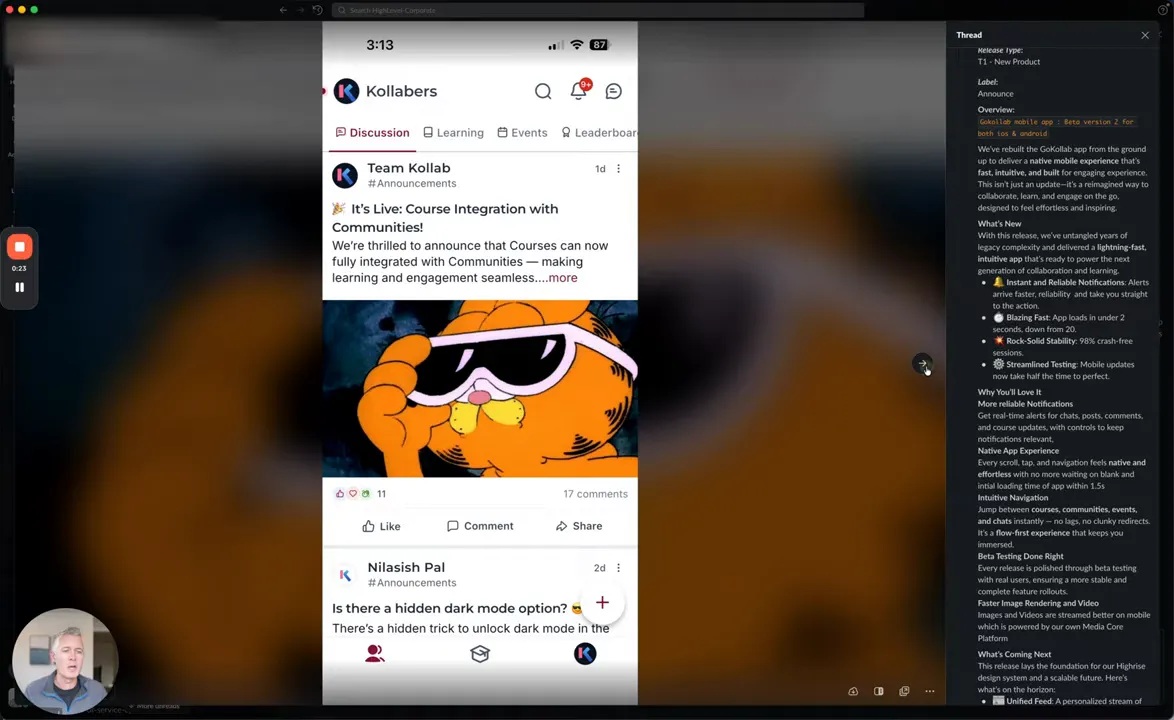Image resolution: width=1174 pixels, height=720 pixels.
Task: Click the Search HighLevel Corporate field
Action: coord(597,10)
